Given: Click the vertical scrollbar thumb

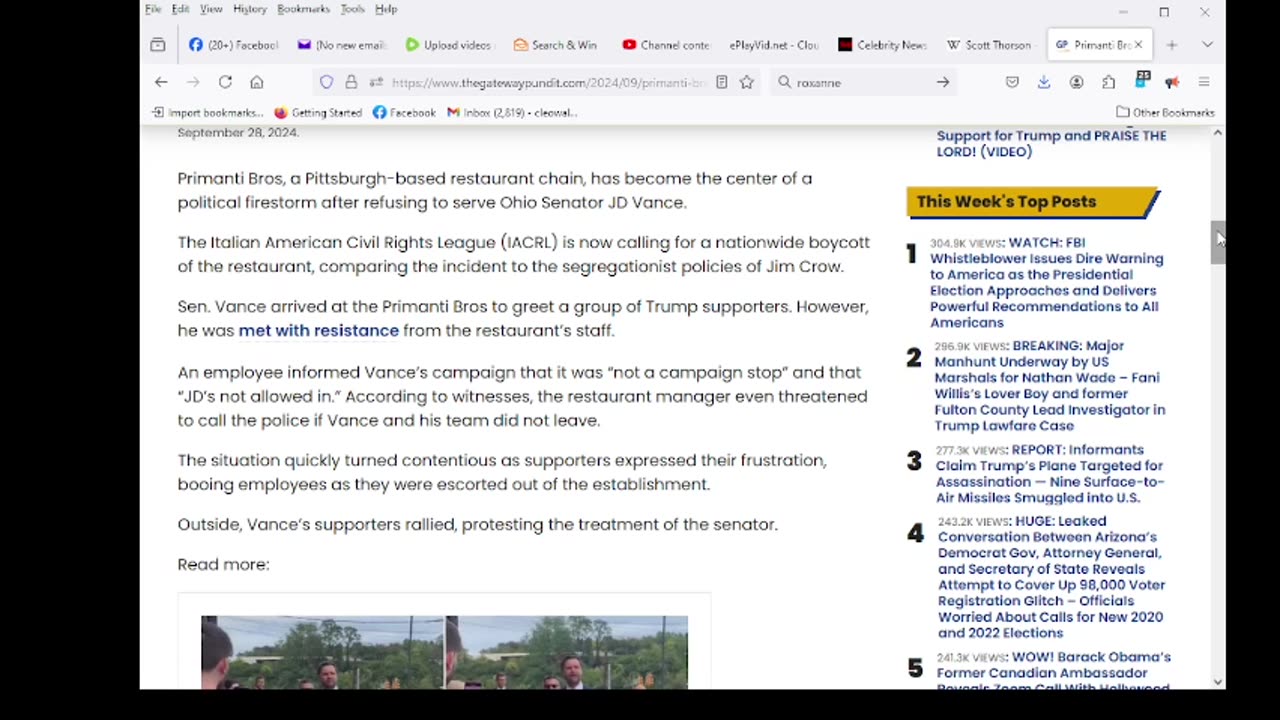Looking at the screenshot, I should tap(1217, 242).
